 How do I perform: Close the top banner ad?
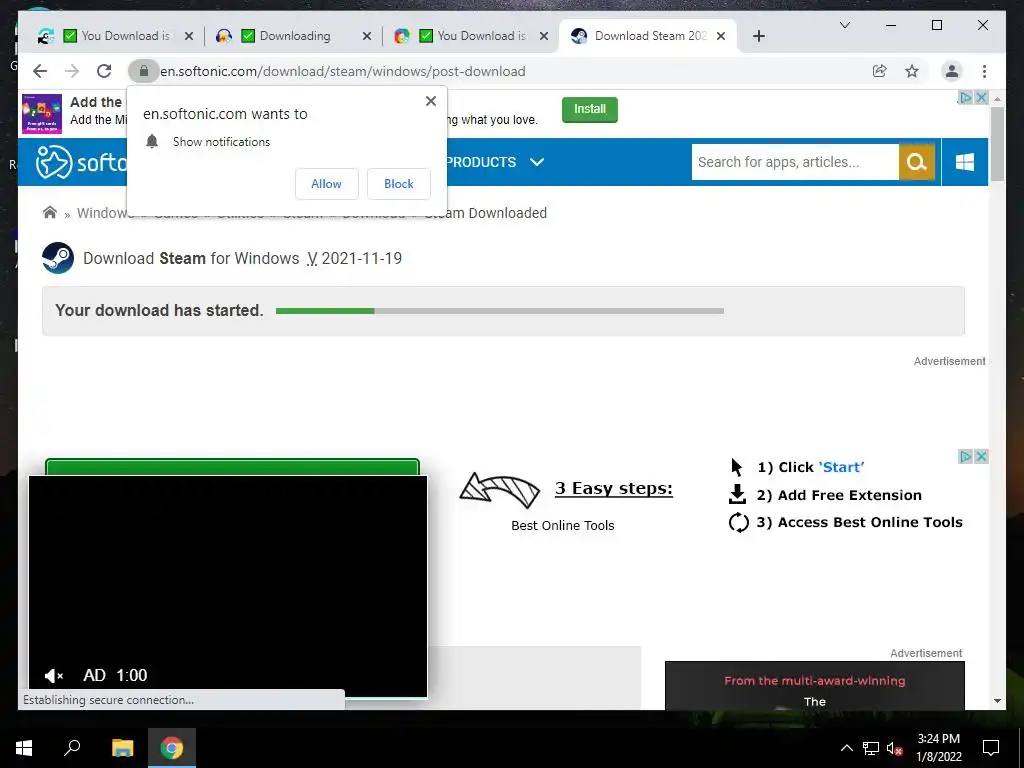click(981, 97)
